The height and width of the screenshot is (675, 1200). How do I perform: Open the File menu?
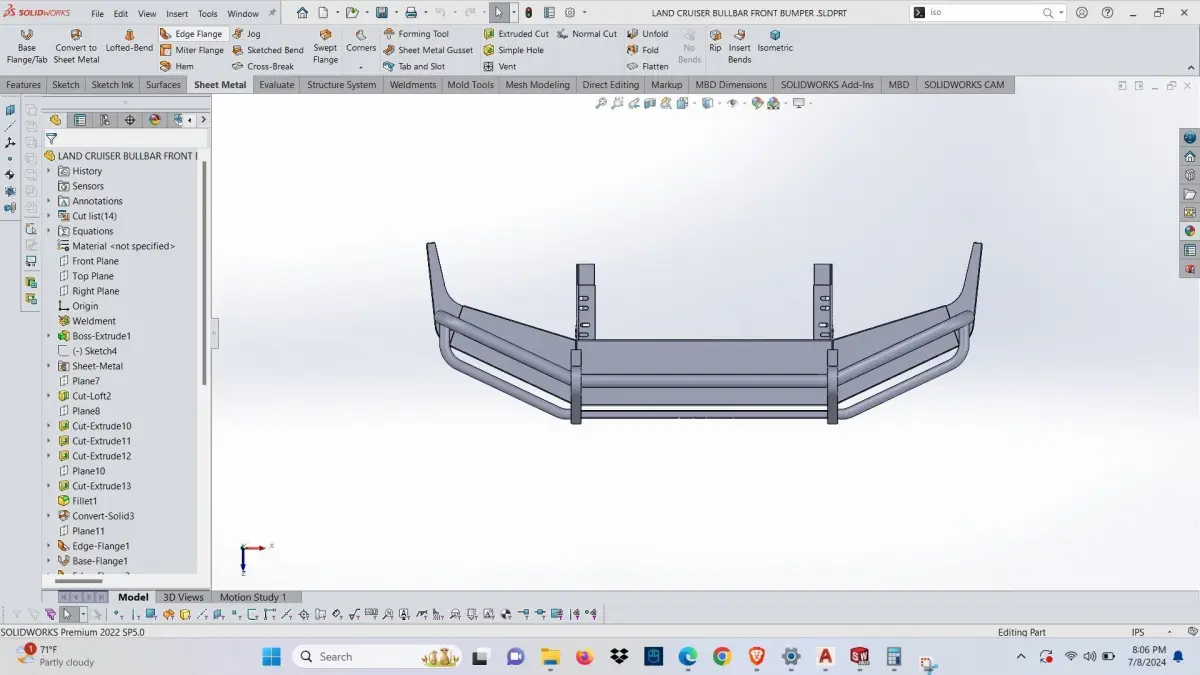point(97,14)
